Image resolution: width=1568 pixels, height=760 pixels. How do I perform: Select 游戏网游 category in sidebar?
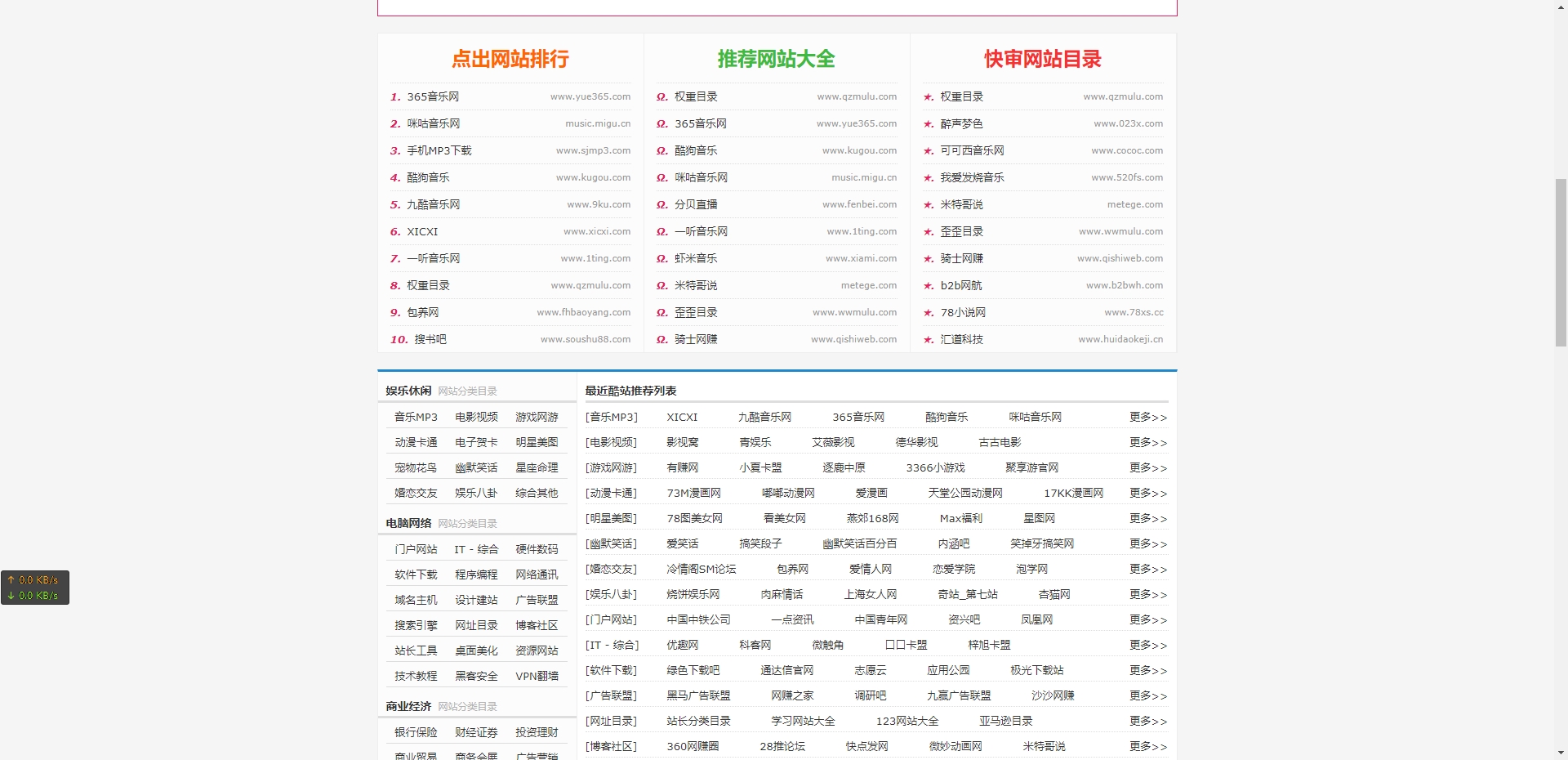pos(537,417)
